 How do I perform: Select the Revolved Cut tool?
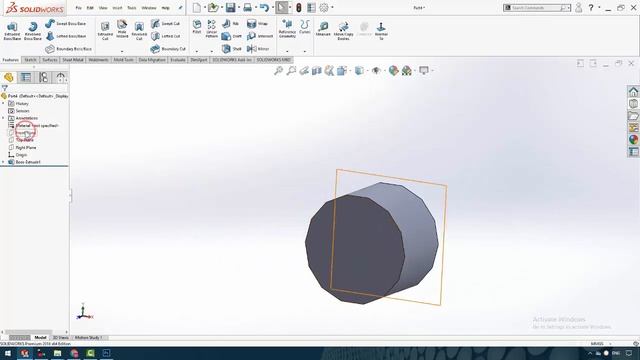[139, 31]
